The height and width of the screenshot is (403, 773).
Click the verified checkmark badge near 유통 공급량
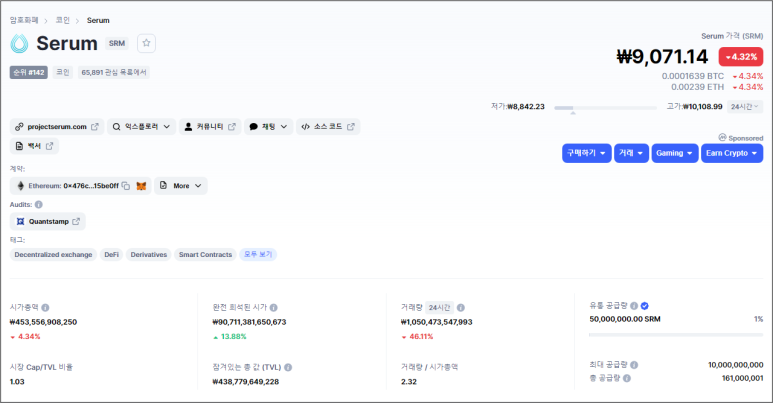644,306
